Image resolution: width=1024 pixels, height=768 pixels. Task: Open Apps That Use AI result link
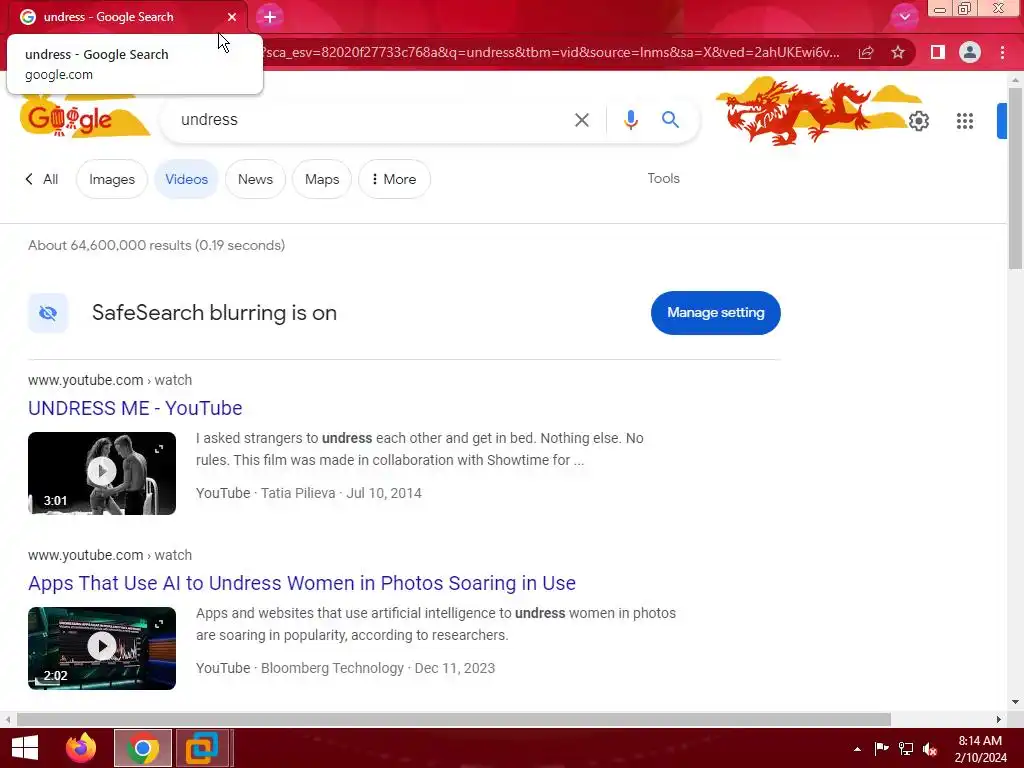point(302,583)
